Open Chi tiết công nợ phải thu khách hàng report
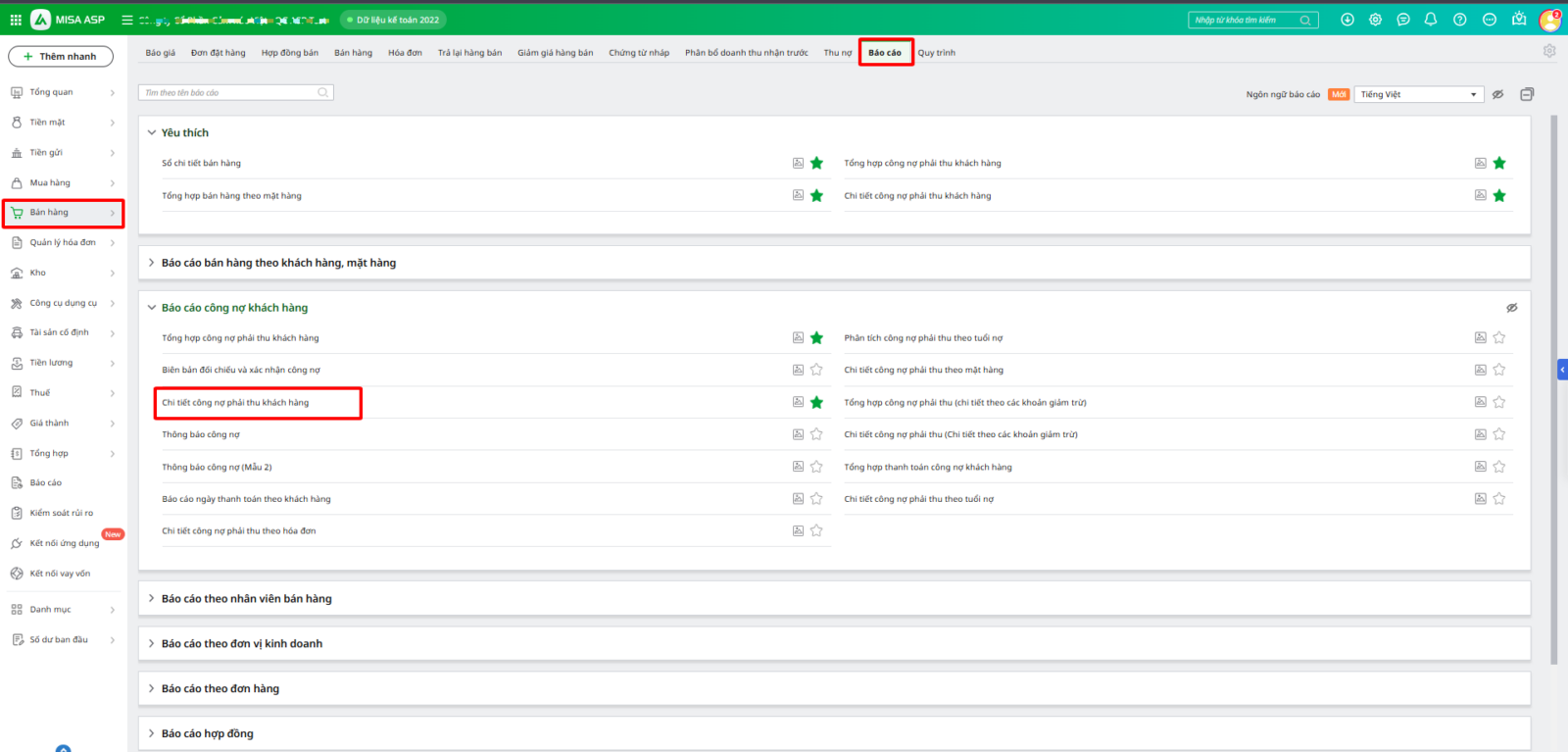This screenshot has height=752, width=1568. [x=235, y=403]
